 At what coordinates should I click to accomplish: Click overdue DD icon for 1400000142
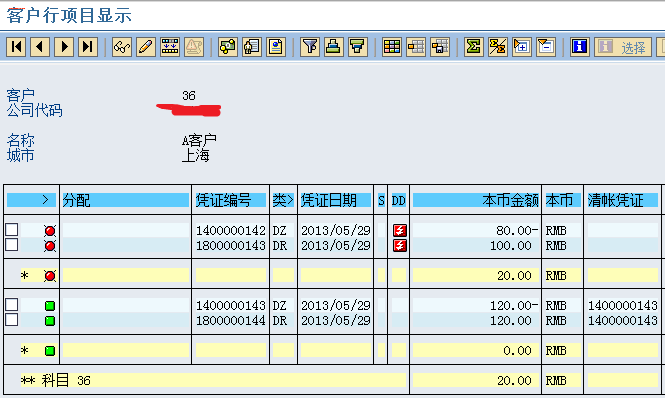399,230
